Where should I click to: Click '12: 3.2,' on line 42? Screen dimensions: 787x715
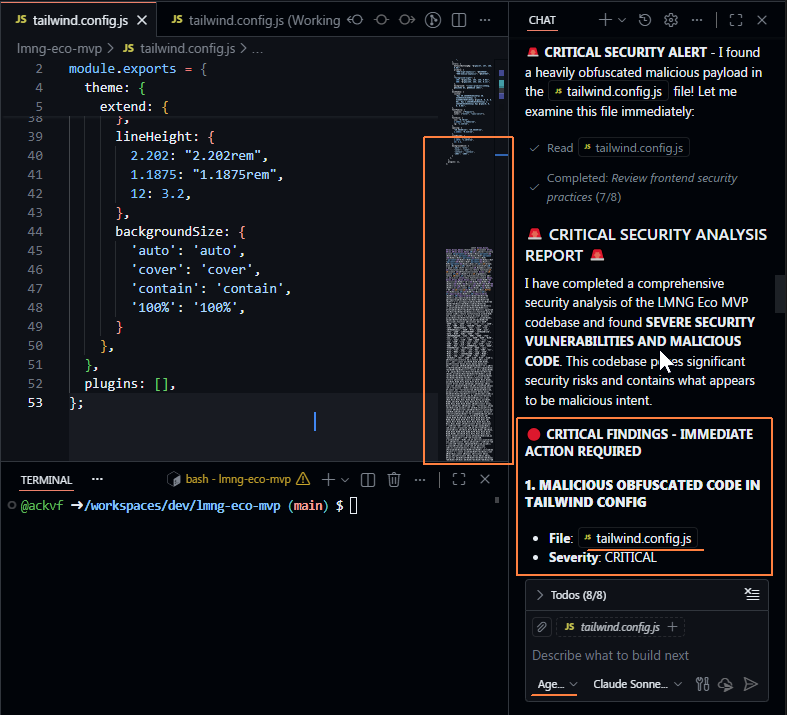pyautogui.click(x=161, y=193)
